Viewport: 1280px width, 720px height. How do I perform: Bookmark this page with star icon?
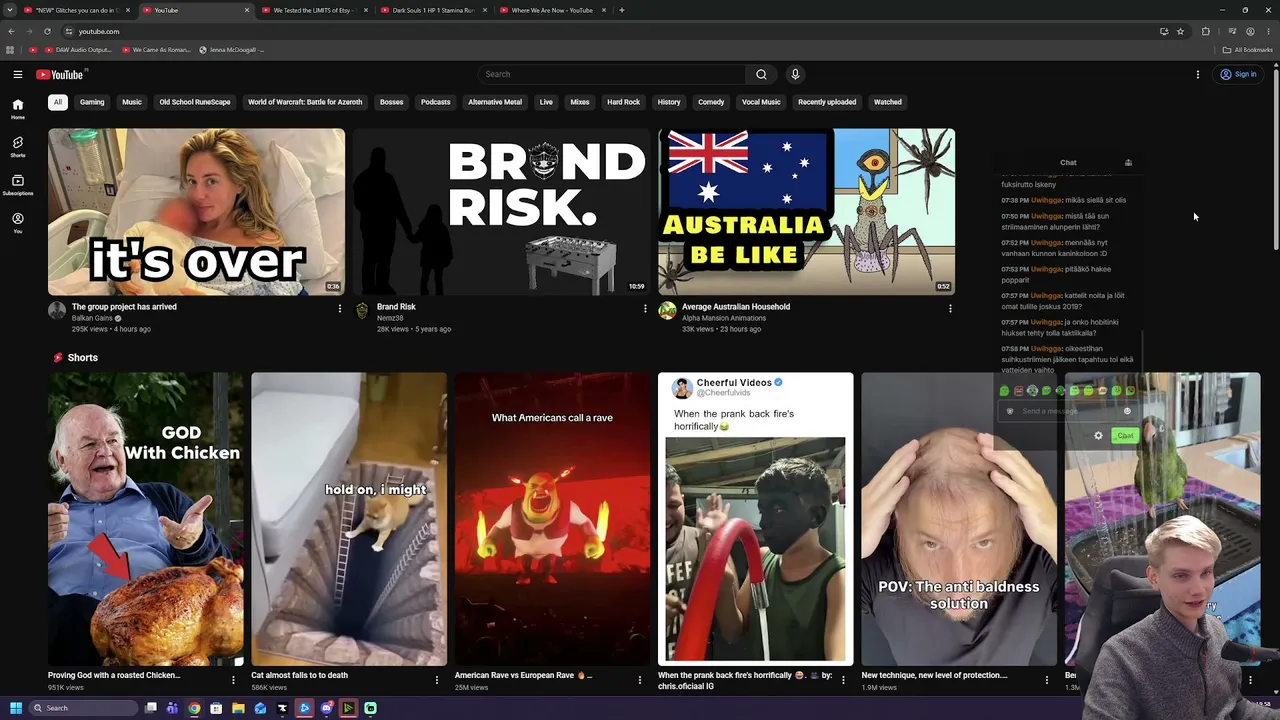(1180, 31)
